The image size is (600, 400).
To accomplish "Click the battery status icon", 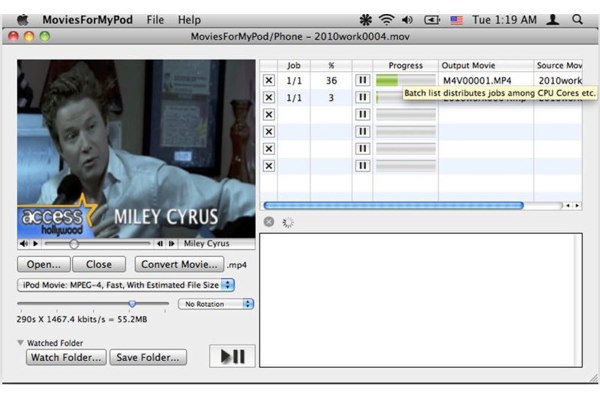I will pyautogui.click(x=432, y=20).
